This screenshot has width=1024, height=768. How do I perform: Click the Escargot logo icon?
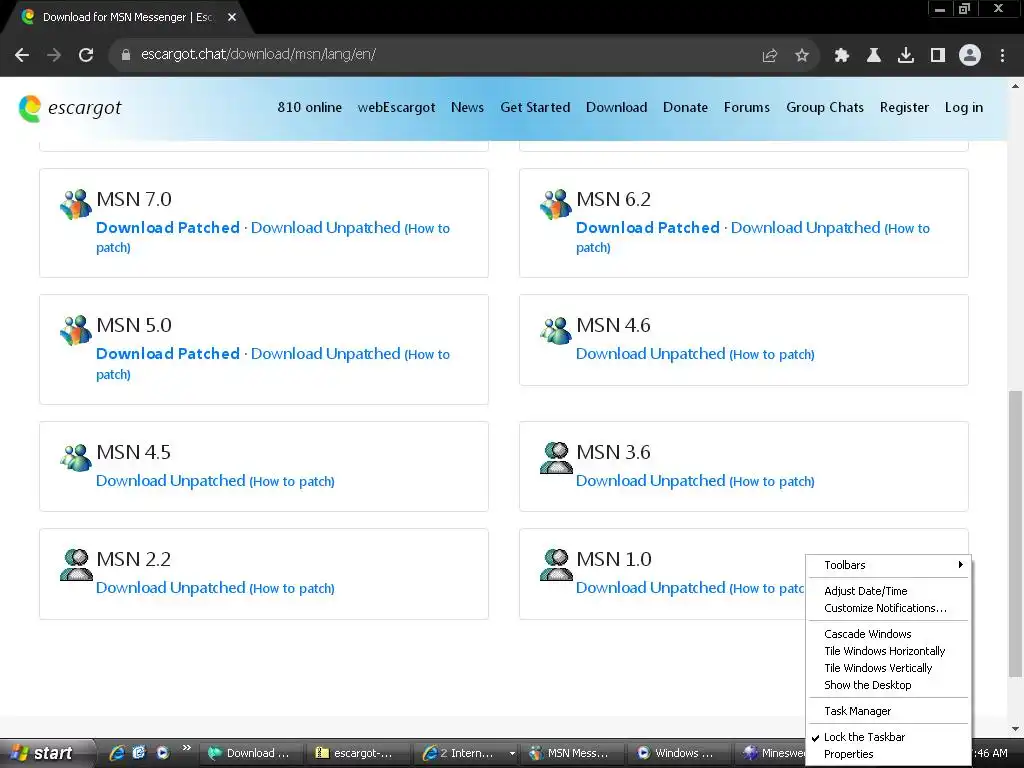coord(30,108)
